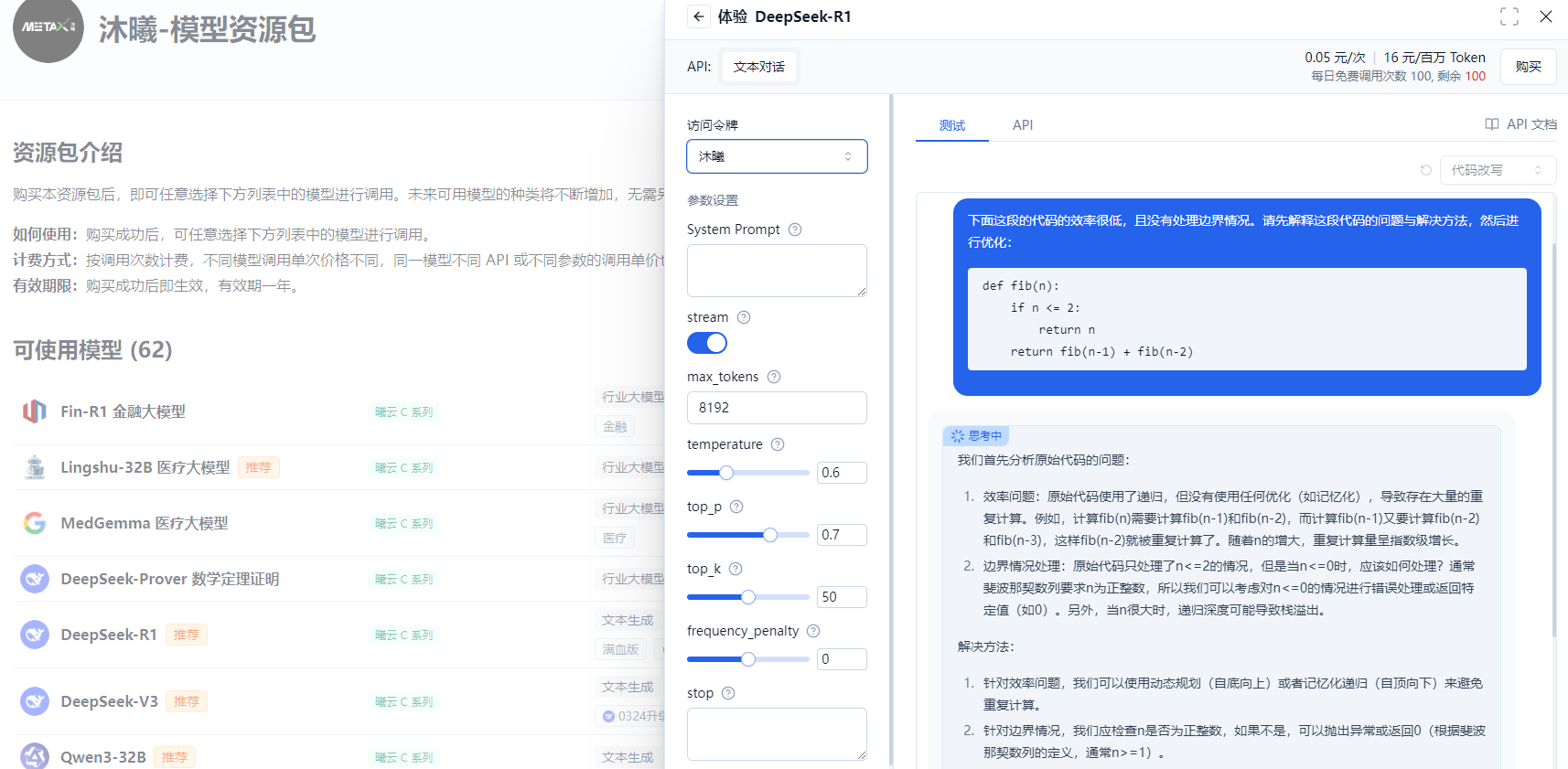
Task: Click the API 文档 book icon
Action: 1492,124
